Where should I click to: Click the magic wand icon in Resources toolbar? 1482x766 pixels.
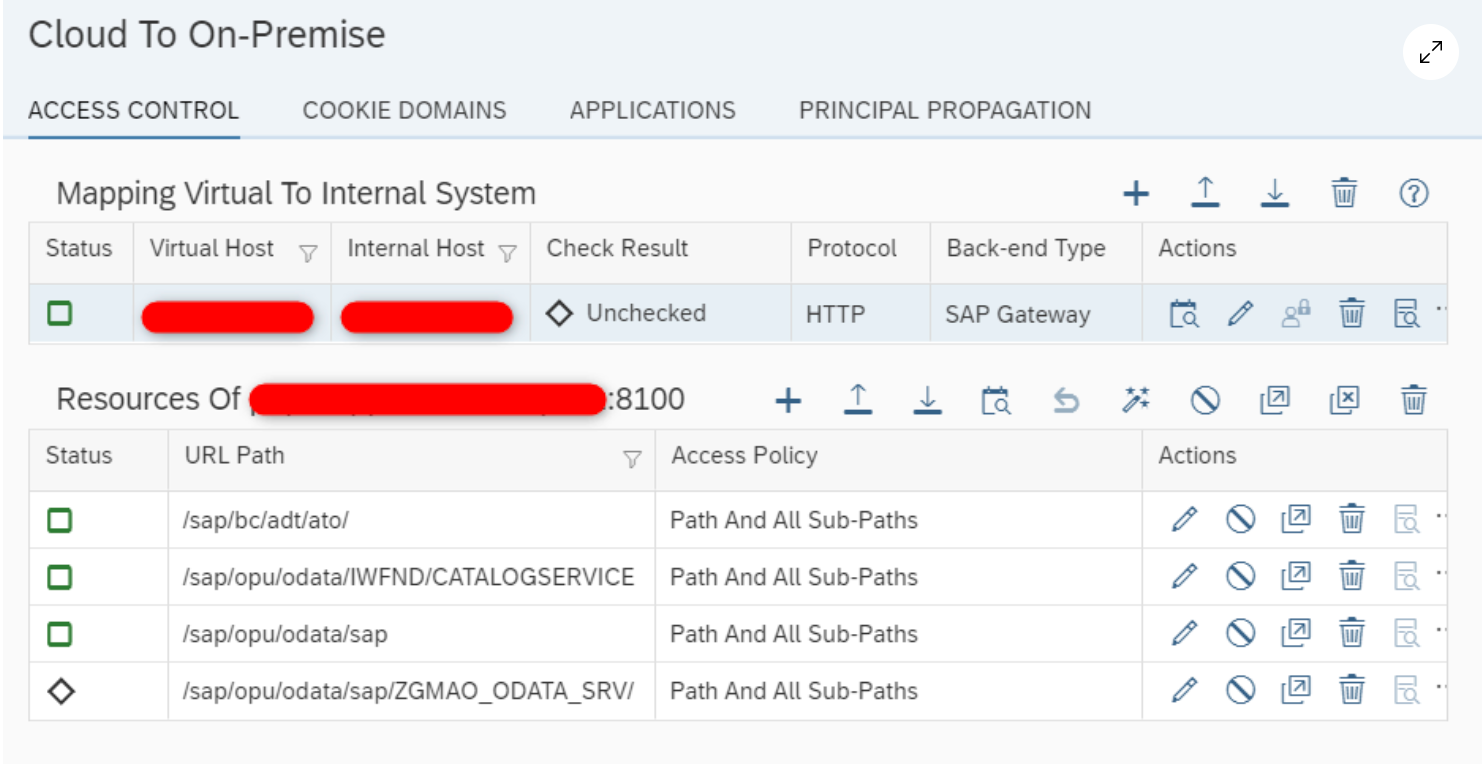(1135, 400)
